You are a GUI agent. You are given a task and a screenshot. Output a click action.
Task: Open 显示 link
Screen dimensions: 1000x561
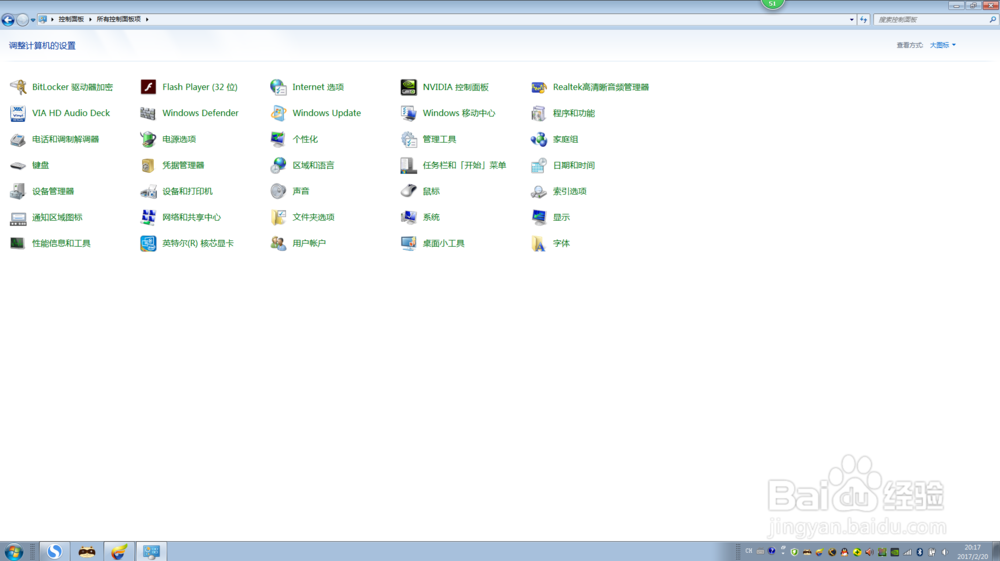click(561, 217)
